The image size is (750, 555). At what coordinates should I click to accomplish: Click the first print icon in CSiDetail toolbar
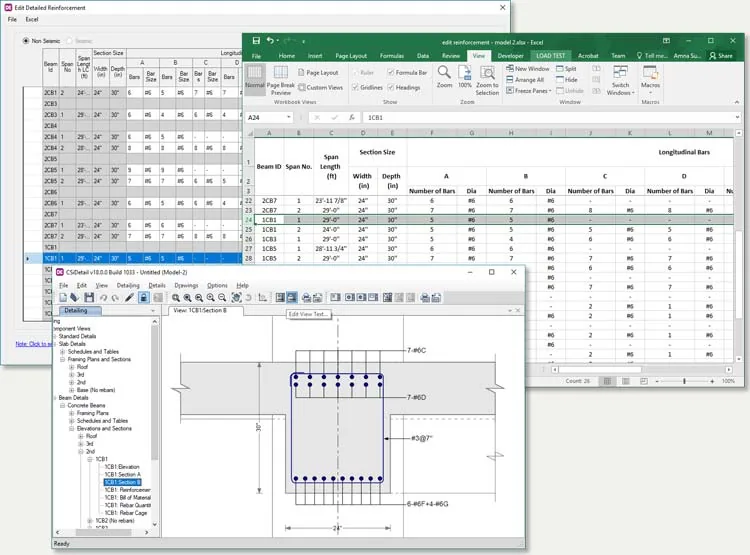pos(306,298)
